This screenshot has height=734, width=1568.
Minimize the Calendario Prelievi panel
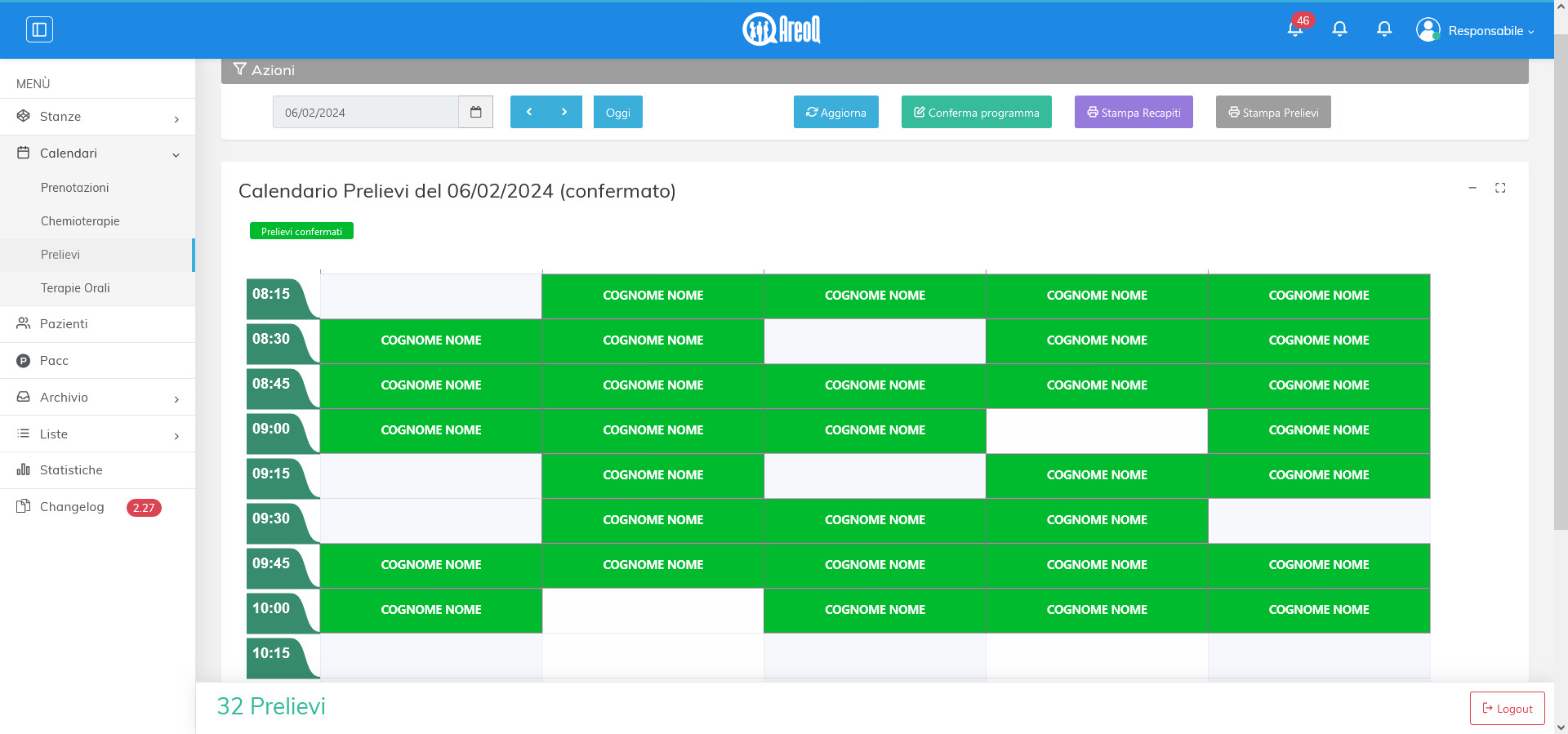pos(1472,188)
